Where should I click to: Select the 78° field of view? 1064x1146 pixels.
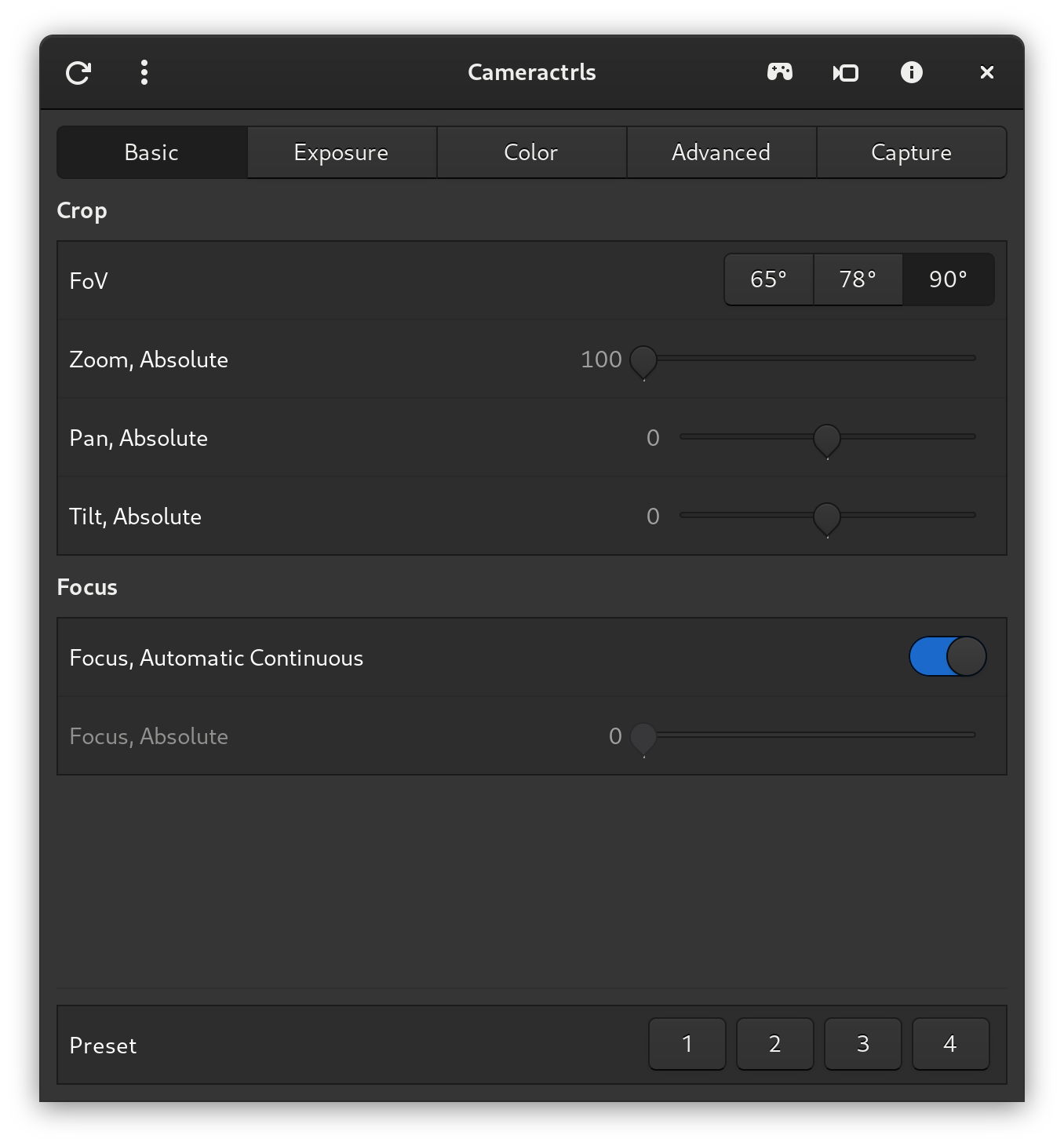[x=858, y=279]
